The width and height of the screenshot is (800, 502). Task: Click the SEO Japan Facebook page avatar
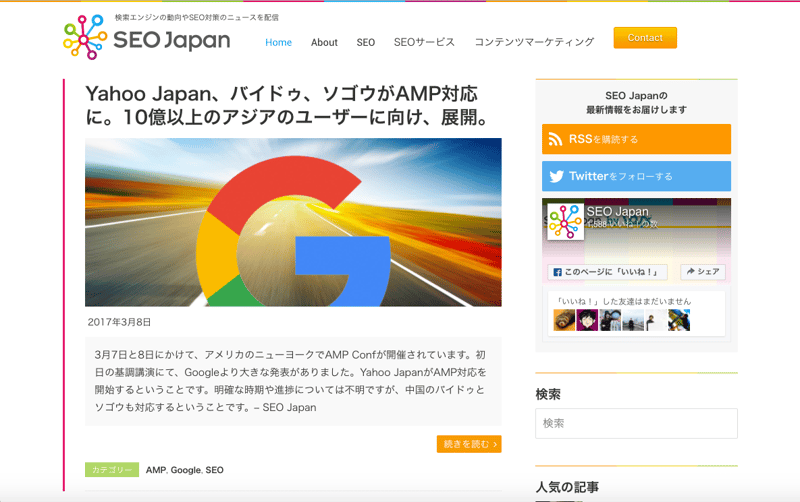pos(565,222)
